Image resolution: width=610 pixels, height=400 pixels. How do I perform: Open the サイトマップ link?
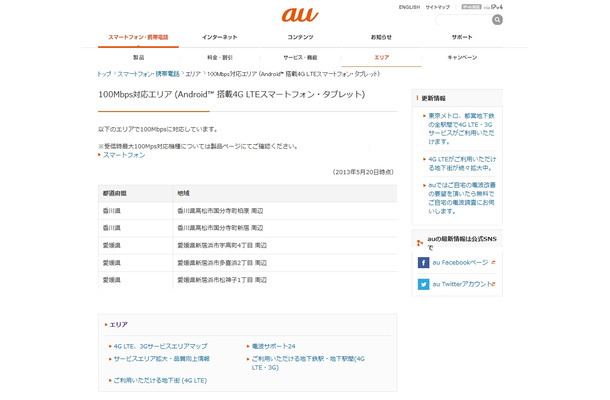point(437,7)
